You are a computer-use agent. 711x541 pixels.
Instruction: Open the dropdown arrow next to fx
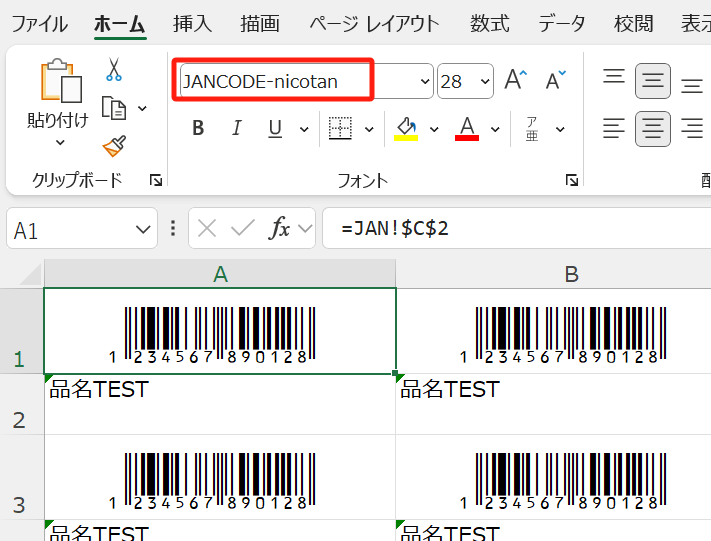click(x=305, y=229)
